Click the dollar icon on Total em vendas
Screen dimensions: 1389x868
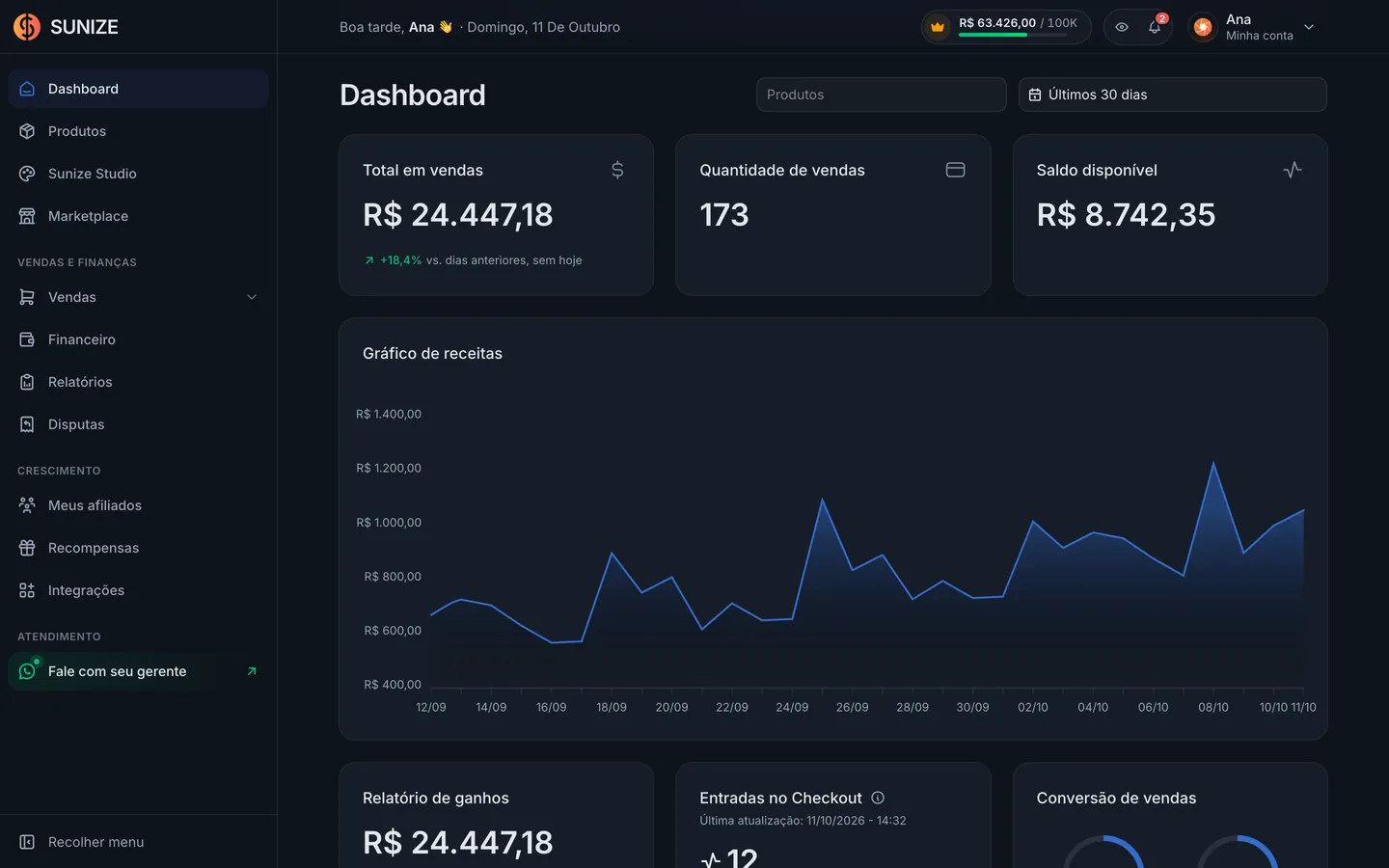617,170
